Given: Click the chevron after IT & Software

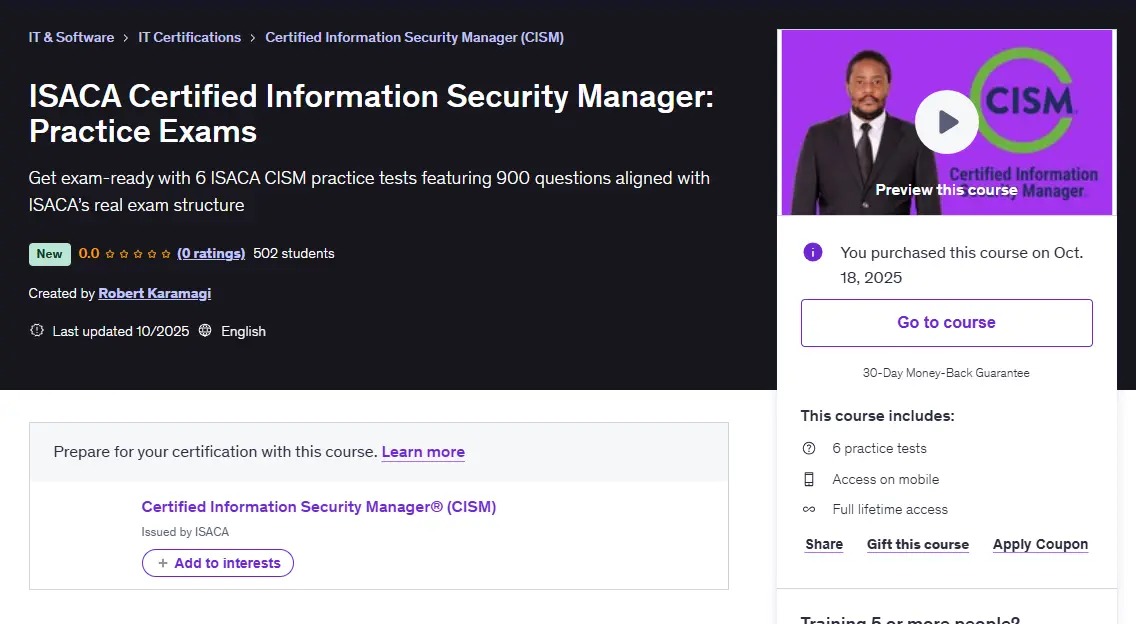Looking at the screenshot, I should point(126,38).
